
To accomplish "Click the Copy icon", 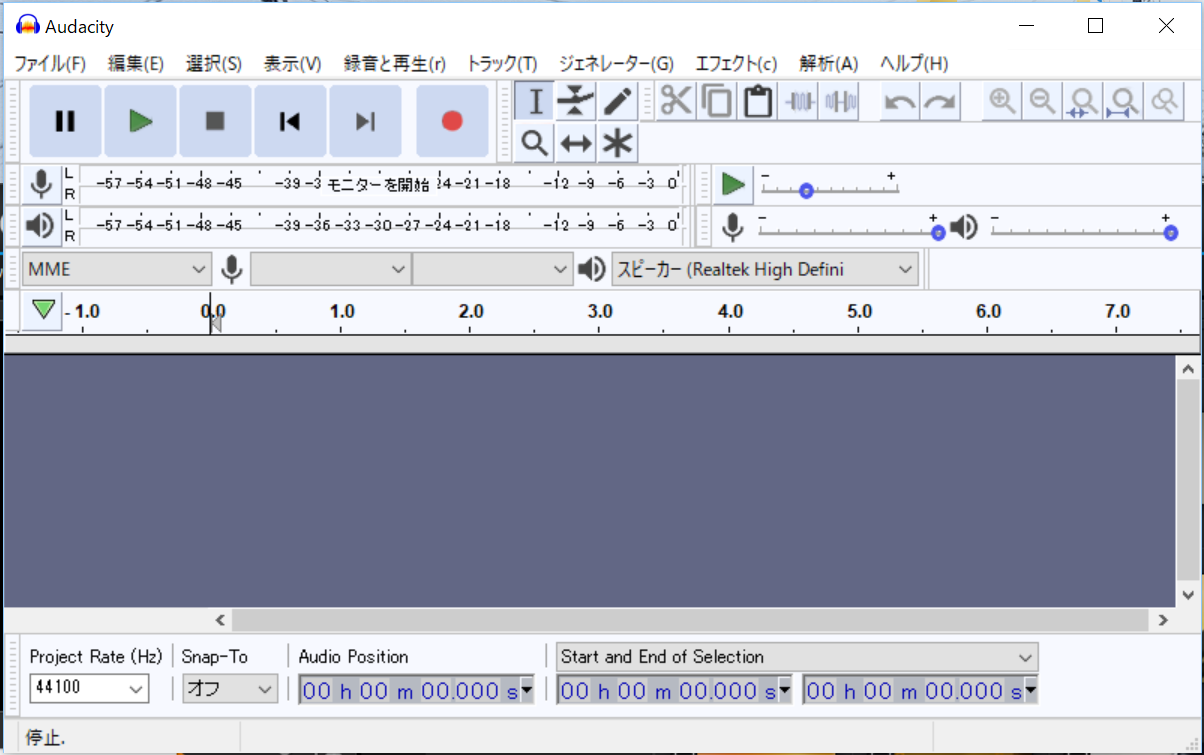I will click(717, 101).
